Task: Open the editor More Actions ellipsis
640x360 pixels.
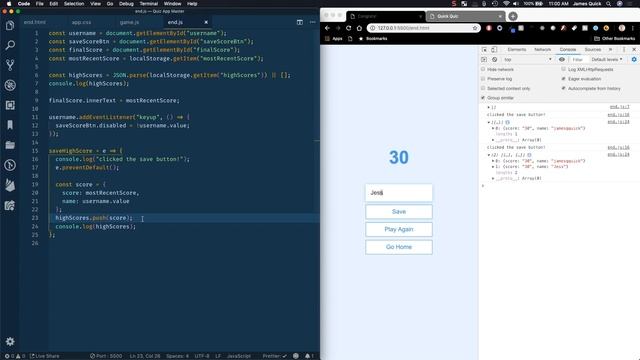Action: (313, 22)
